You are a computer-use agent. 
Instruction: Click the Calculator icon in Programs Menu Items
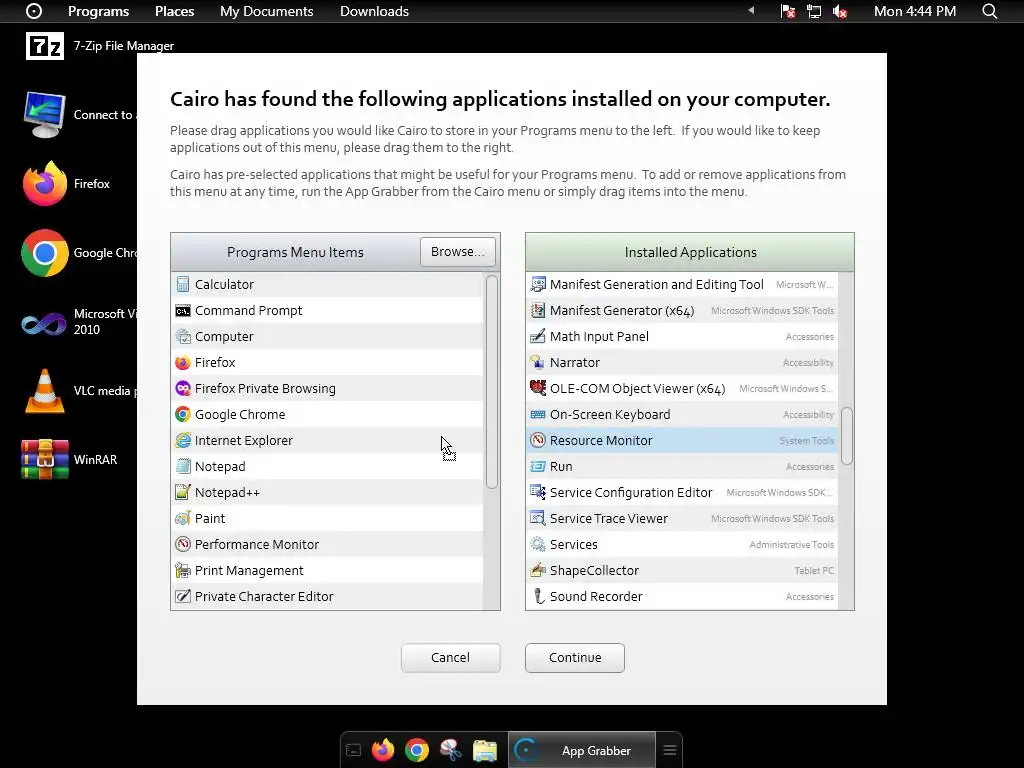pyautogui.click(x=183, y=284)
